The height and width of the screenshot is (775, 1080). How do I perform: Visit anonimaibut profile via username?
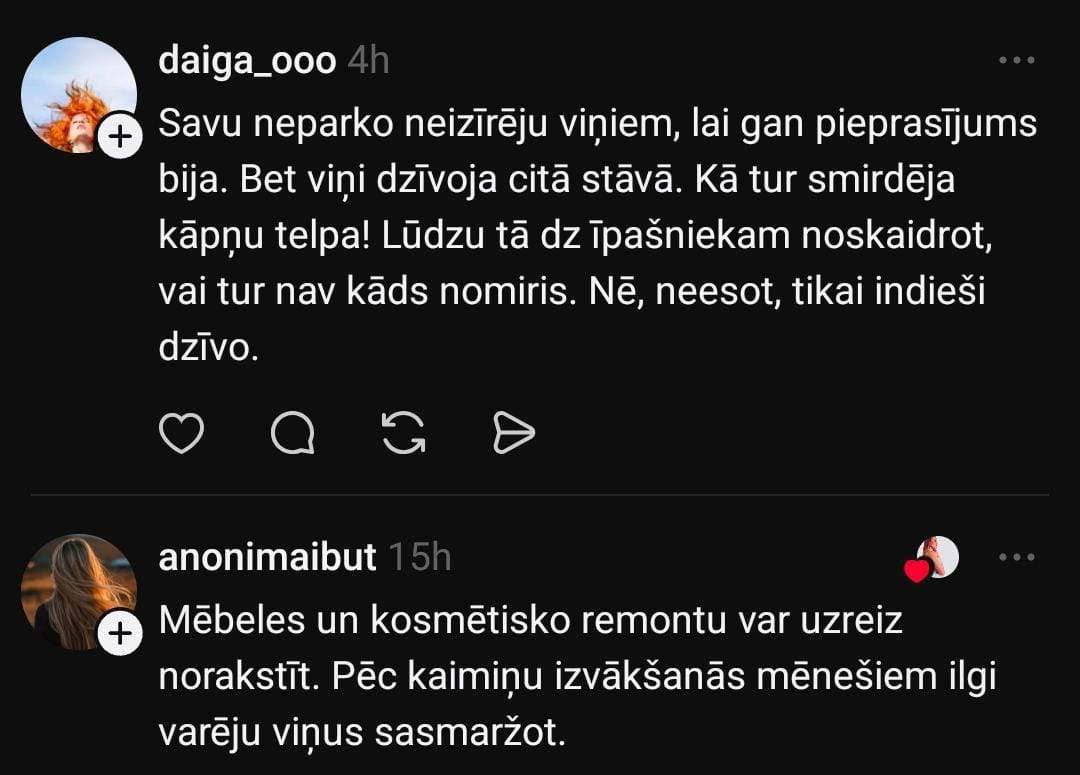click(x=267, y=557)
